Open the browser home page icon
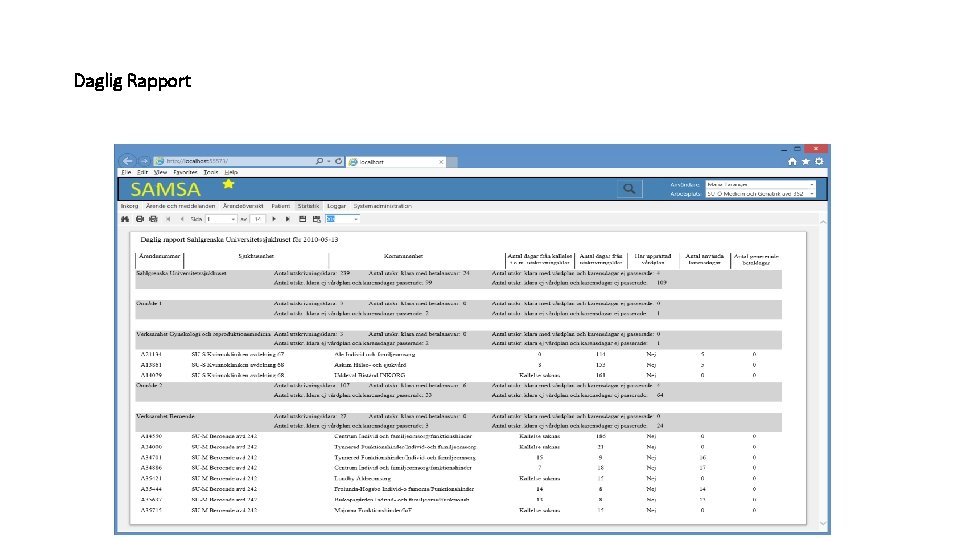Image resolution: width=960 pixels, height=540 pixels. 792,162
